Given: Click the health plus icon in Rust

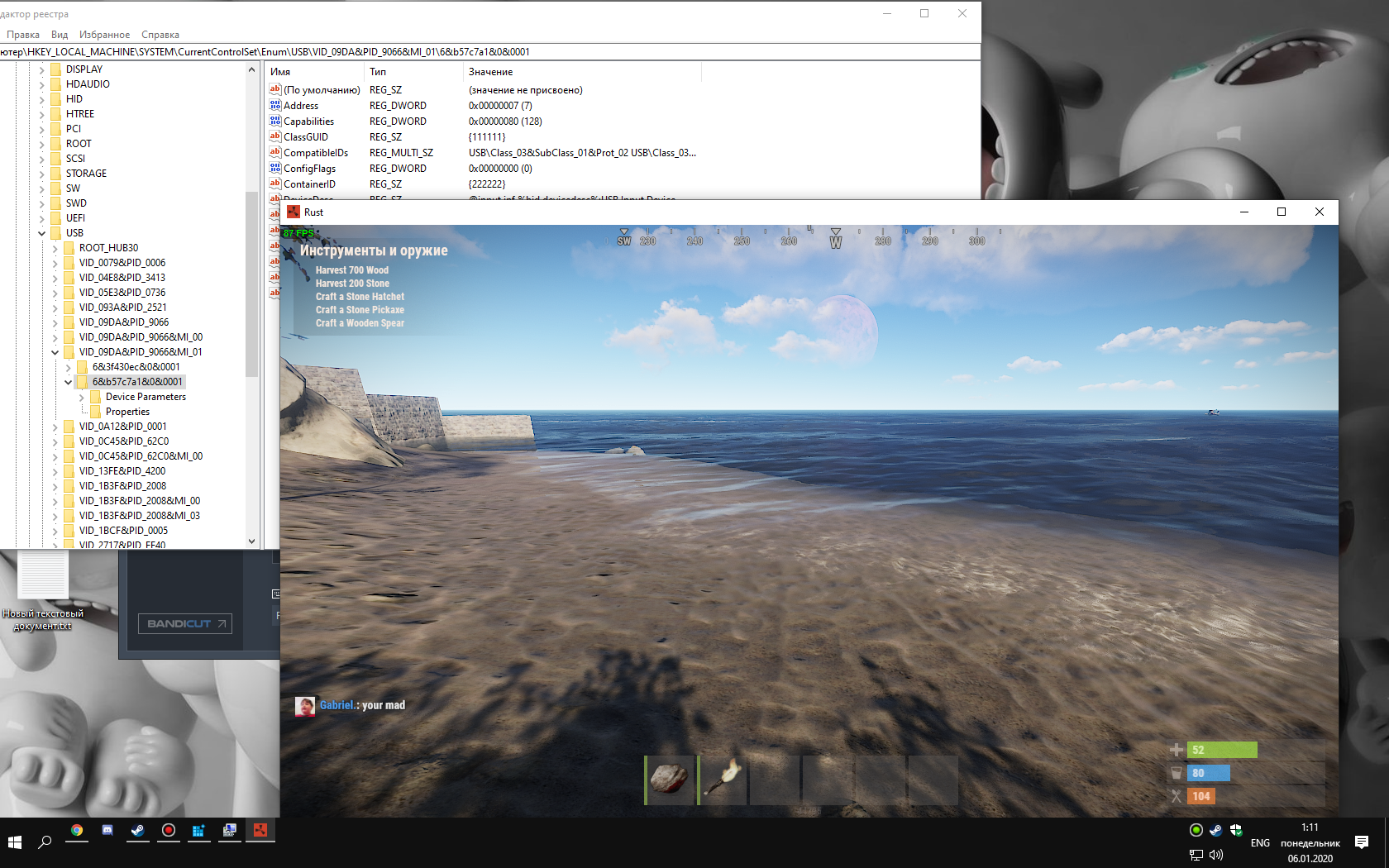Looking at the screenshot, I should tap(1177, 750).
